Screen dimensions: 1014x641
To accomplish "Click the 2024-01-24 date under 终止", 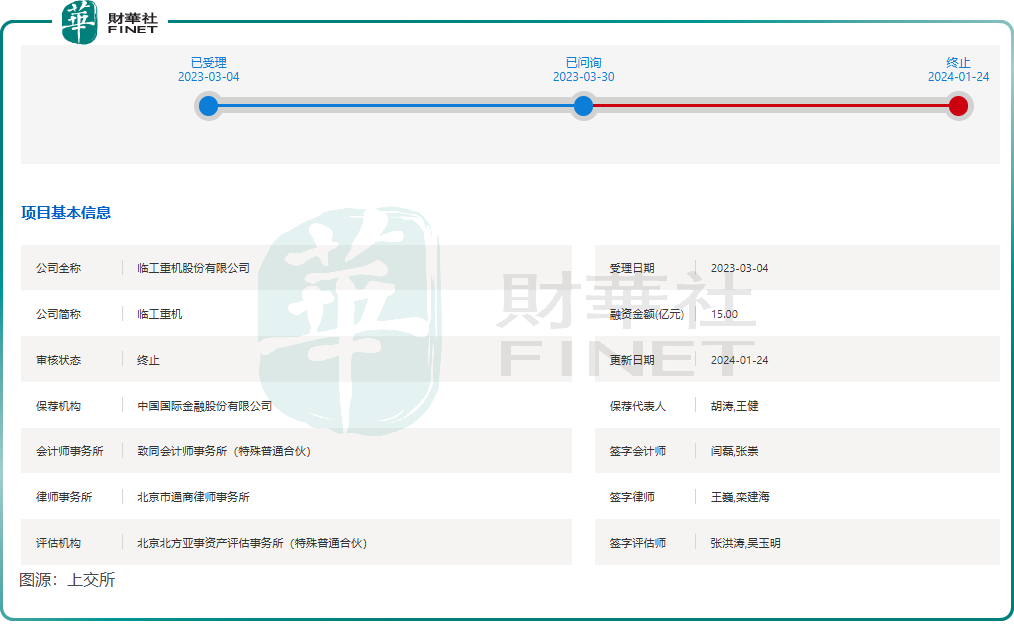I will point(958,77).
